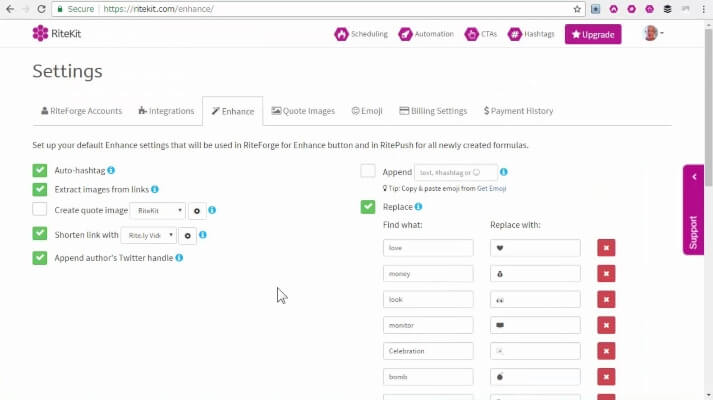The image size is (713, 400).
Task: Open quote image template dropdown RiteKit
Action: point(158,210)
